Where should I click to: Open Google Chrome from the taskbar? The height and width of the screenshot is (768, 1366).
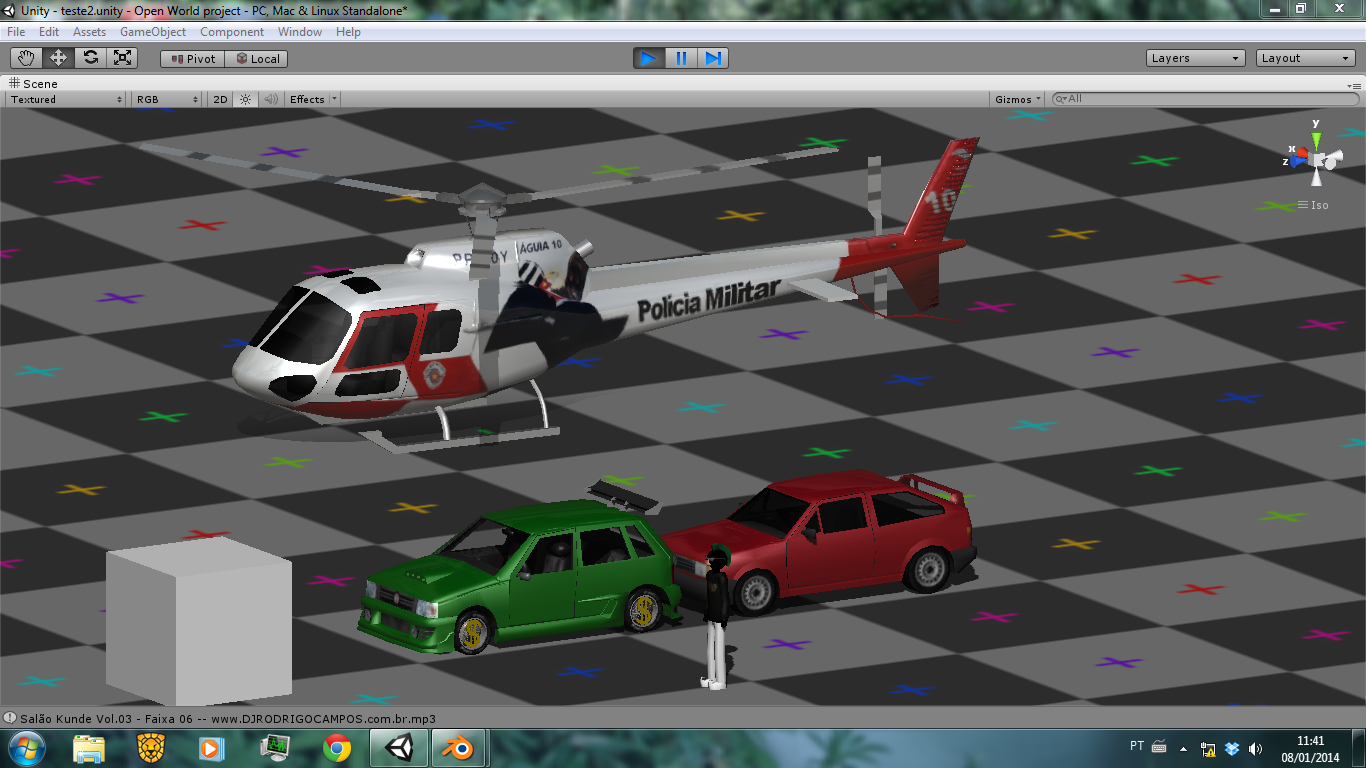[x=337, y=748]
